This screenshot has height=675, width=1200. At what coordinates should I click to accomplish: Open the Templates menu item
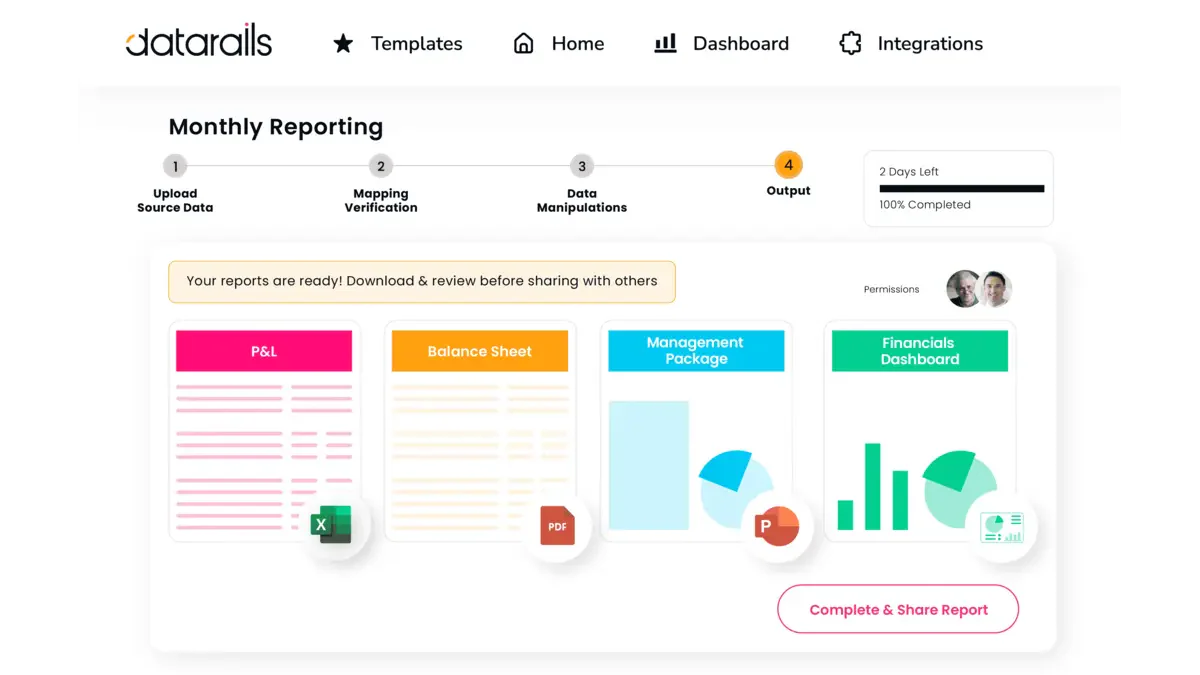(x=416, y=44)
